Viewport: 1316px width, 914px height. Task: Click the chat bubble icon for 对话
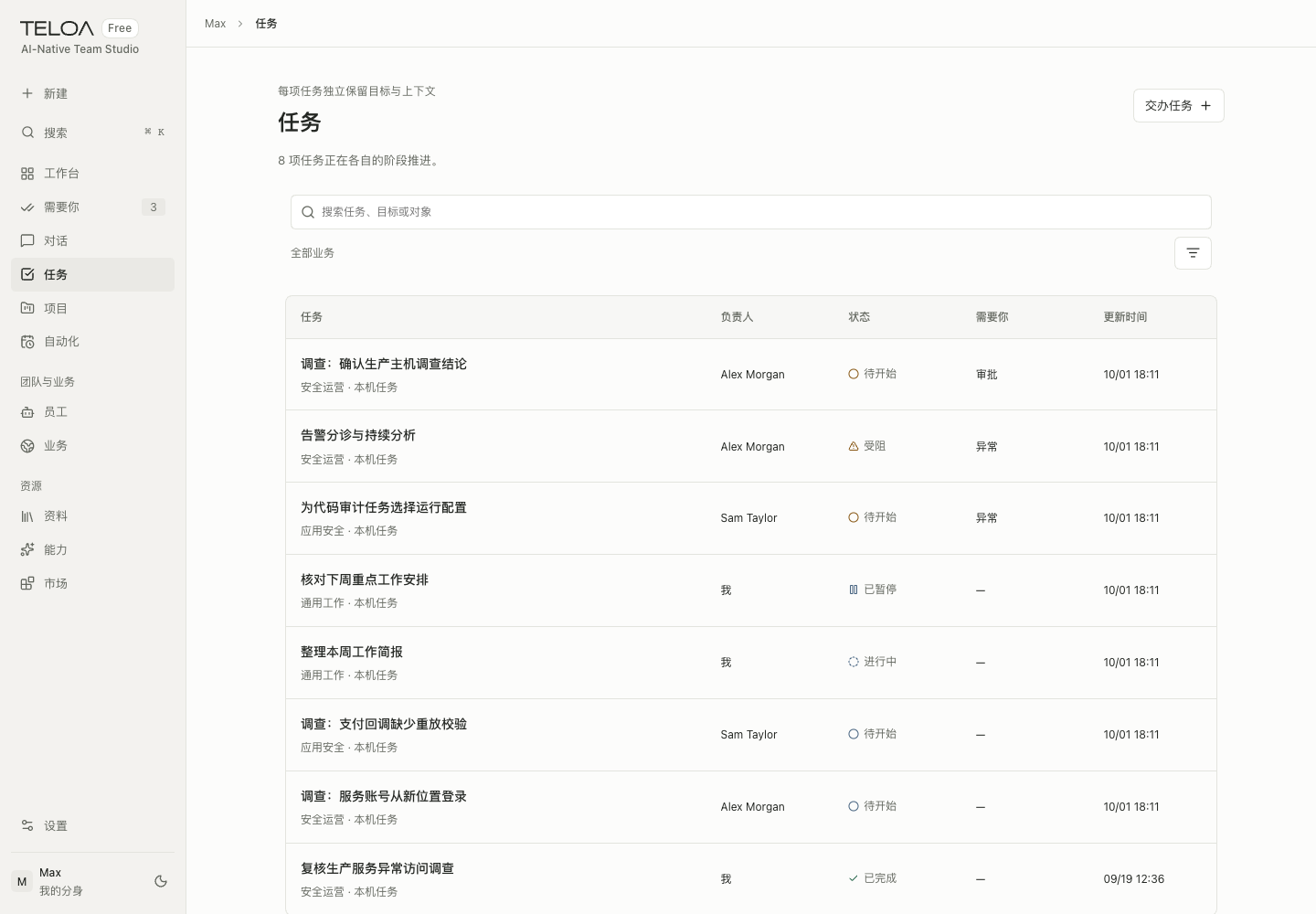[27, 240]
